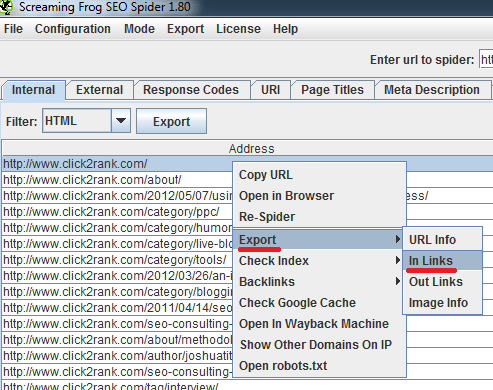
Task: Open the Configuration menu
Action: pyautogui.click(x=73, y=29)
